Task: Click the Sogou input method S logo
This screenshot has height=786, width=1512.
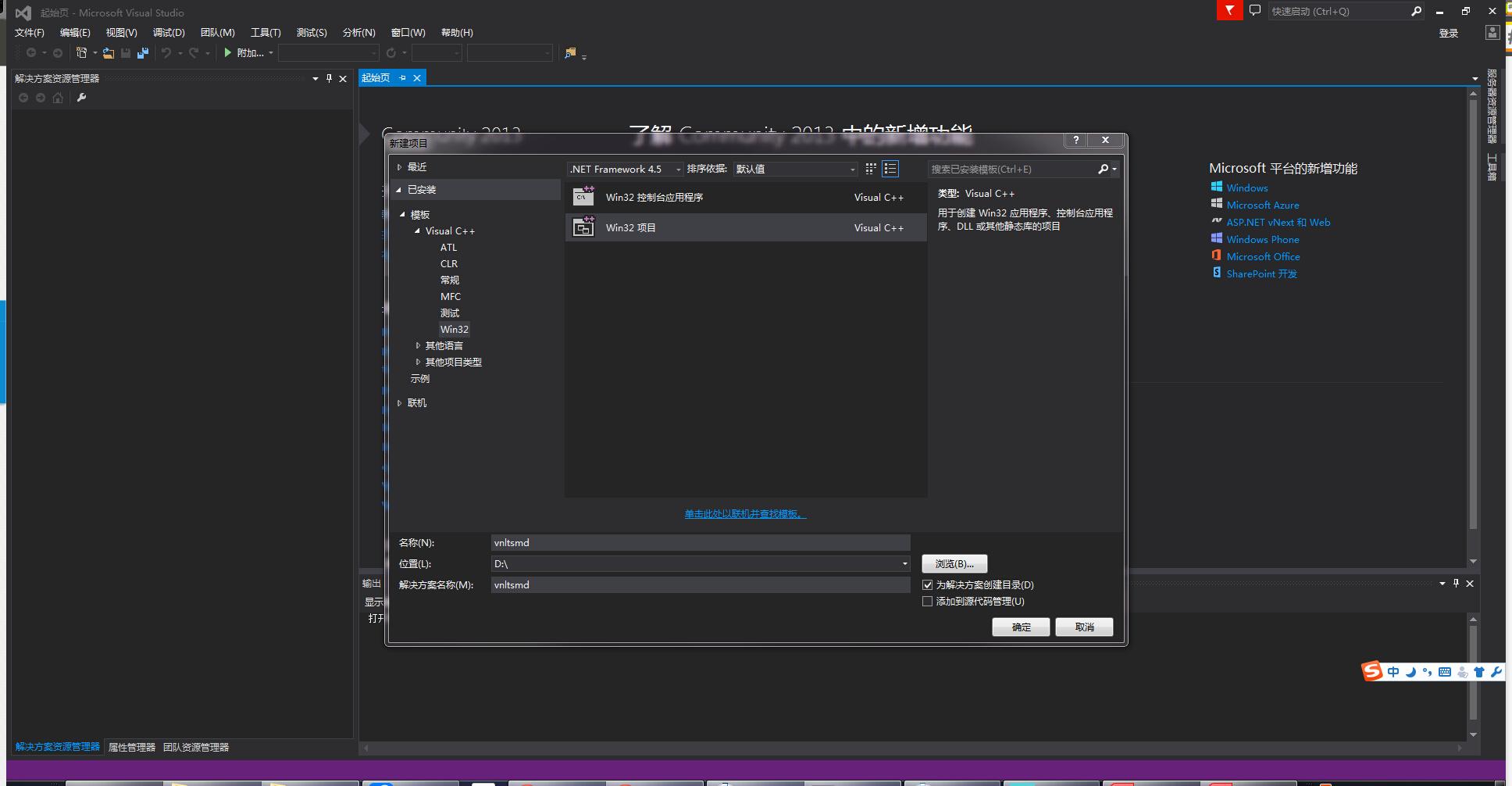Action: click(x=1372, y=671)
